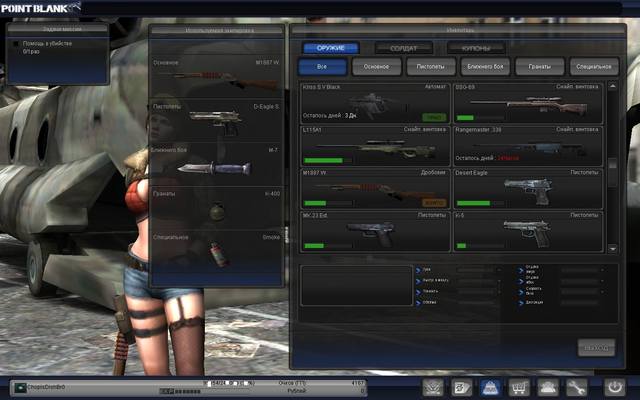Filter inventory by Ближнего боя
Viewport: 640px width, 400px height.
(x=485, y=67)
